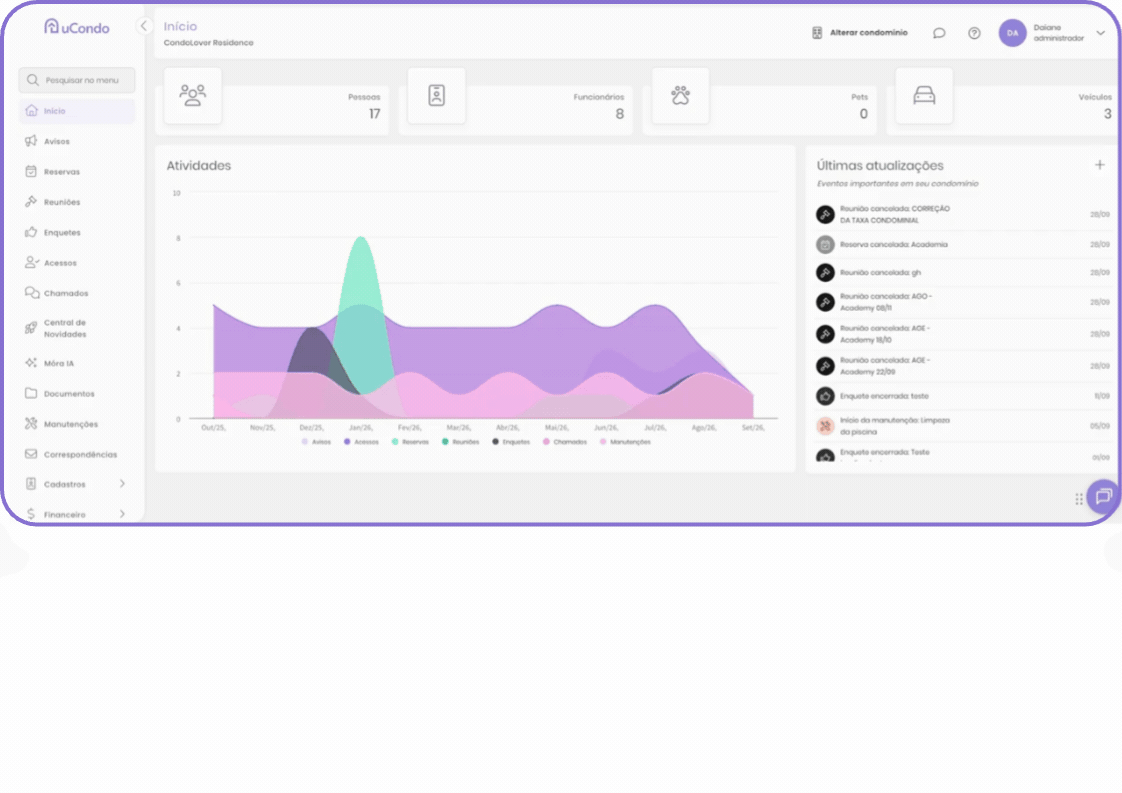The height and width of the screenshot is (793, 1122).
Task: Open the messages speech bubble icon
Action: [x=939, y=33]
